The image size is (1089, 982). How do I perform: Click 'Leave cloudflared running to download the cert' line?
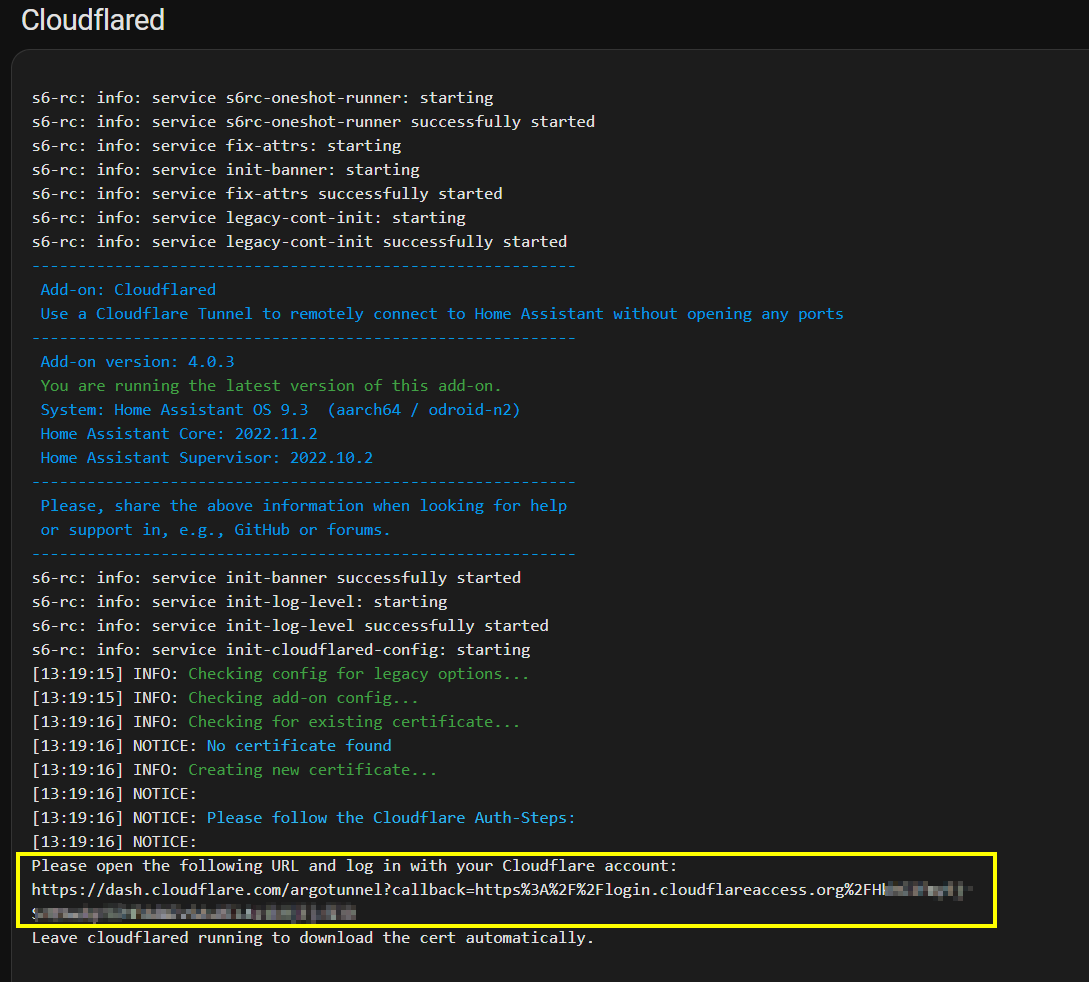(313, 938)
